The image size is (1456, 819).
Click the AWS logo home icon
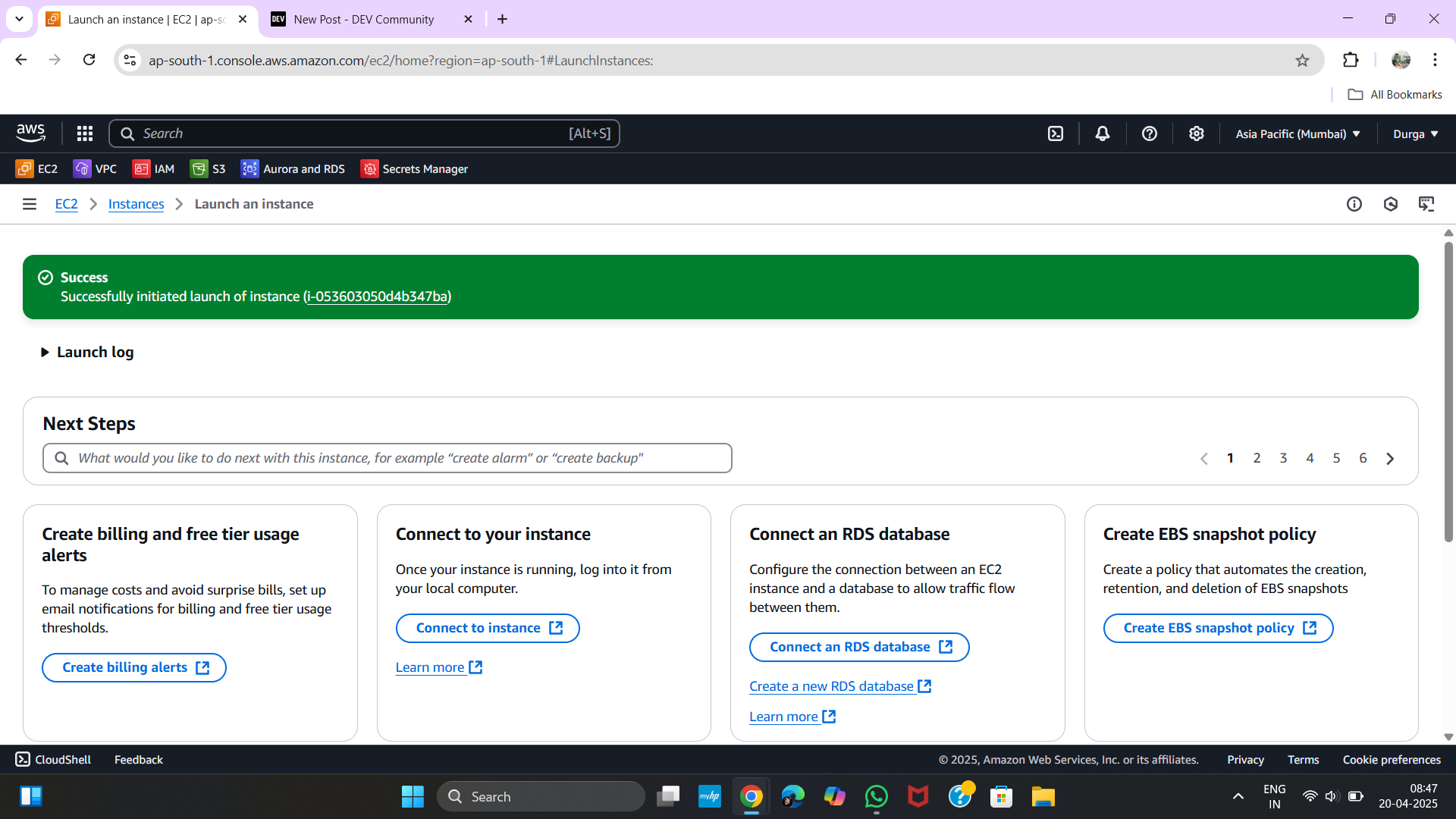(x=30, y=133)
